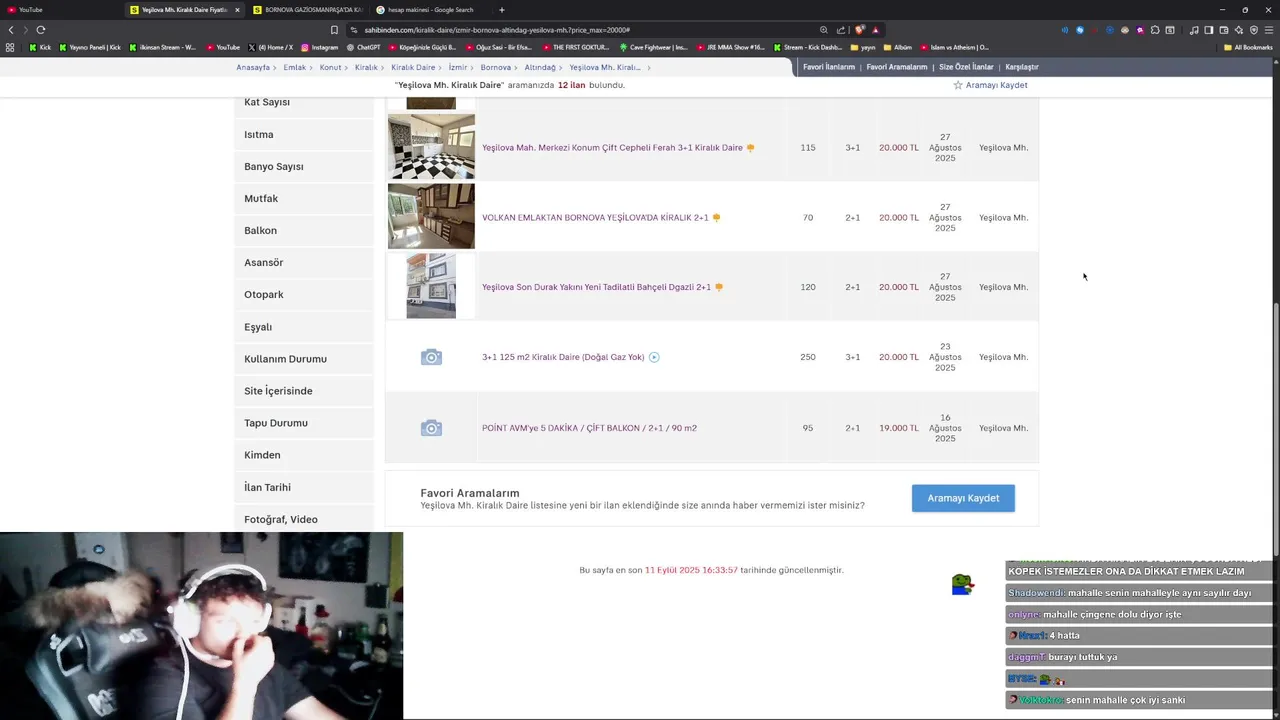Go to the Altındağ breadcrumb link

coord(540,67)
